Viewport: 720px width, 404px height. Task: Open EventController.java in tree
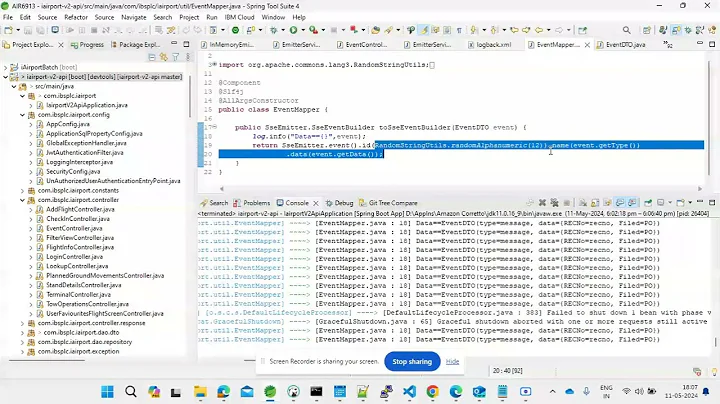(x=74, y=228)
